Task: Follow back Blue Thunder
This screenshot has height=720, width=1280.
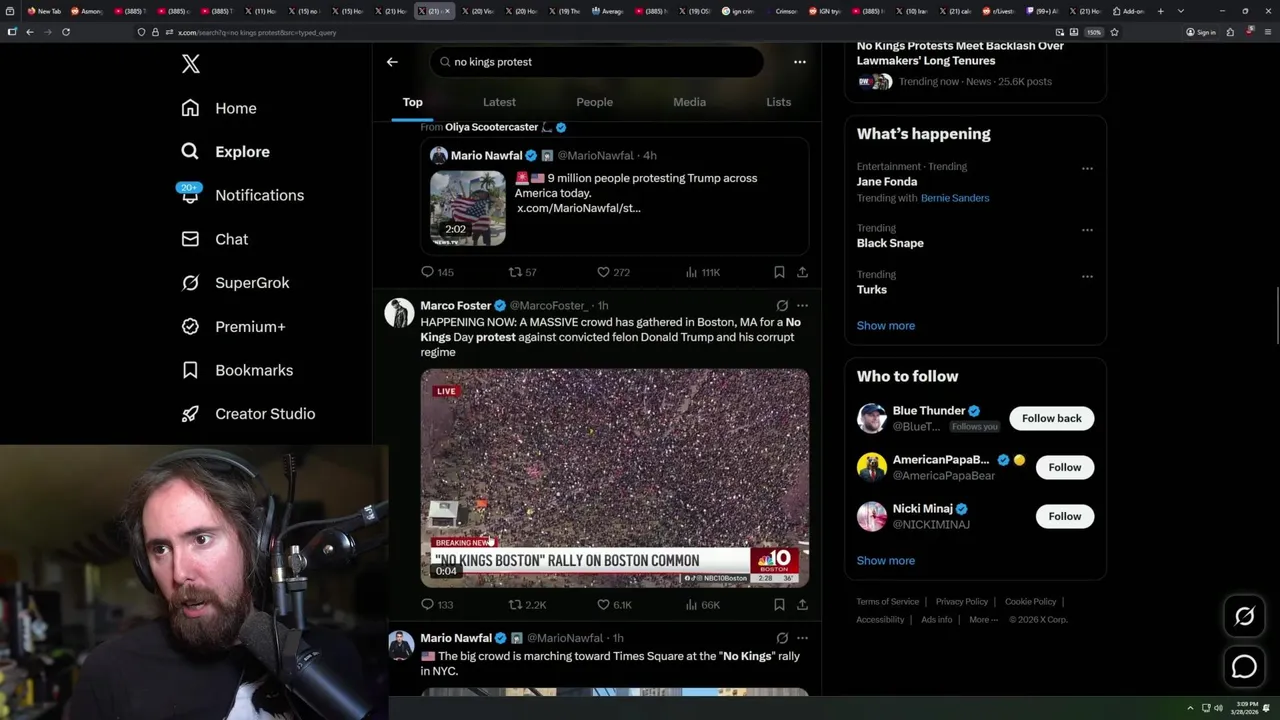Action: [1051, 418]
